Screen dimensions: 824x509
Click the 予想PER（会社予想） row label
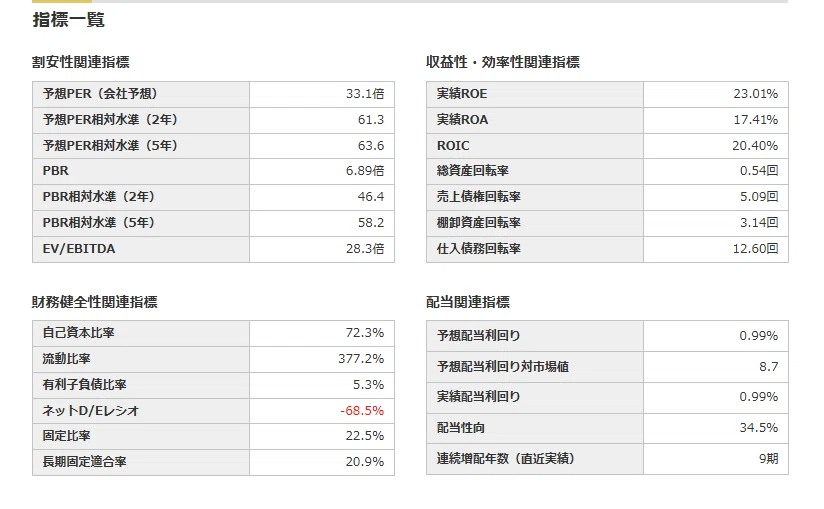pyautogui.click(x=100, y=94)
